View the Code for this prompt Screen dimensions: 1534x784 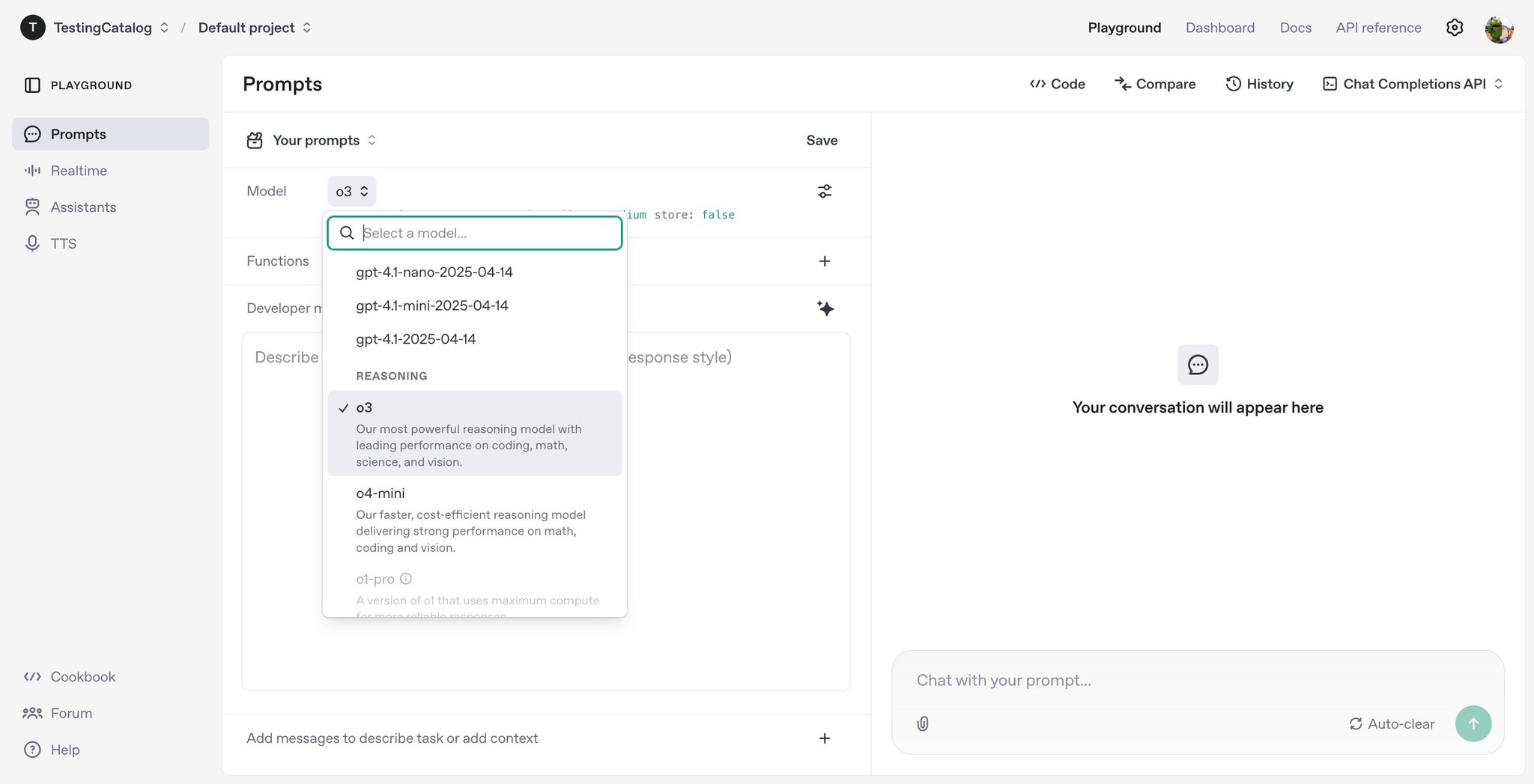pyautogui.click(x=1058, y=84)
